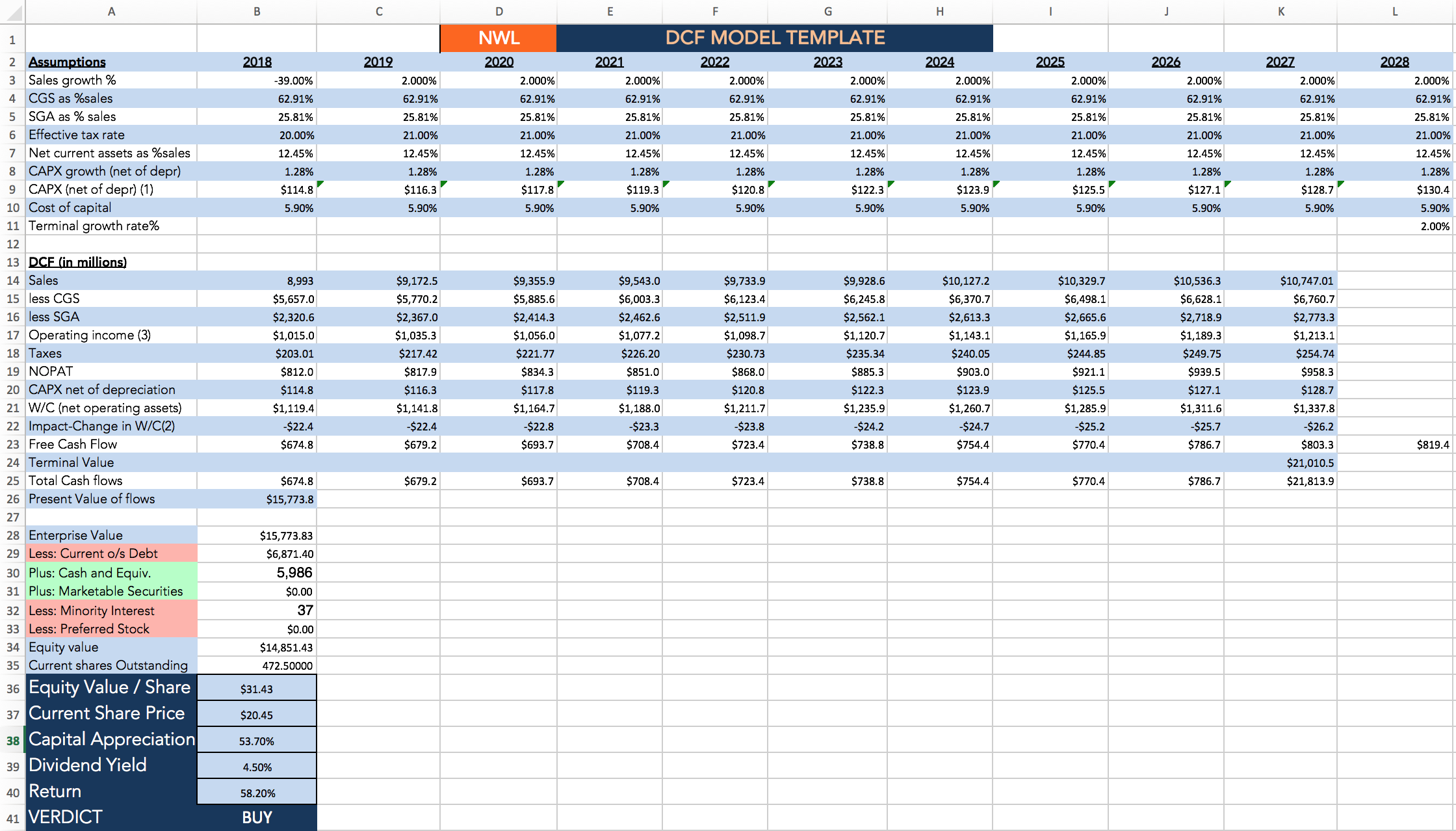Viewport: 1456px width, 831px height.
Task: Select the $819.4 free cash flow cell
Action: [x=1395, y=445]
